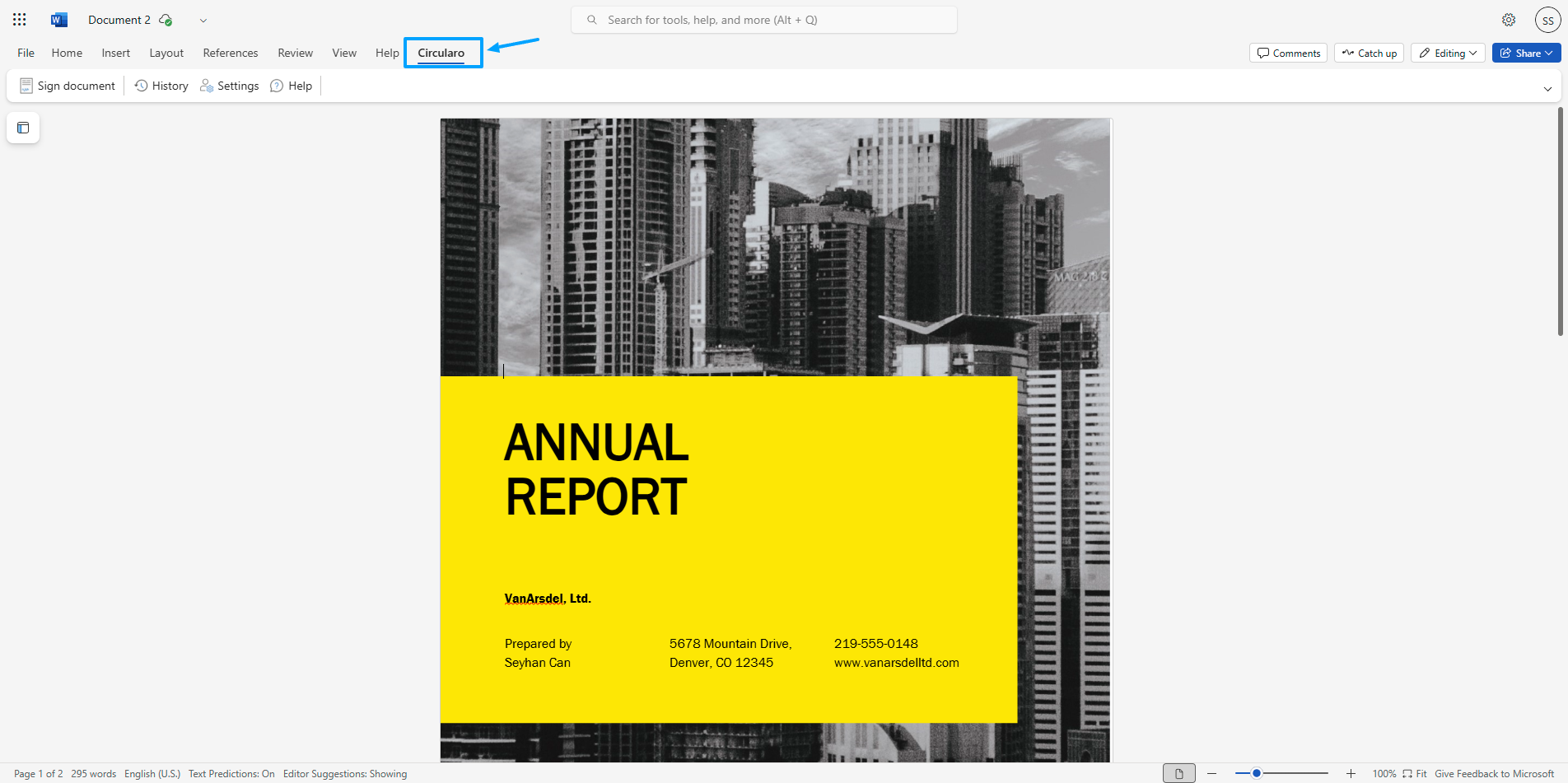Screen dimensions: 1568x783
Task: Open Circularo Settings
Action: (229, 86)
